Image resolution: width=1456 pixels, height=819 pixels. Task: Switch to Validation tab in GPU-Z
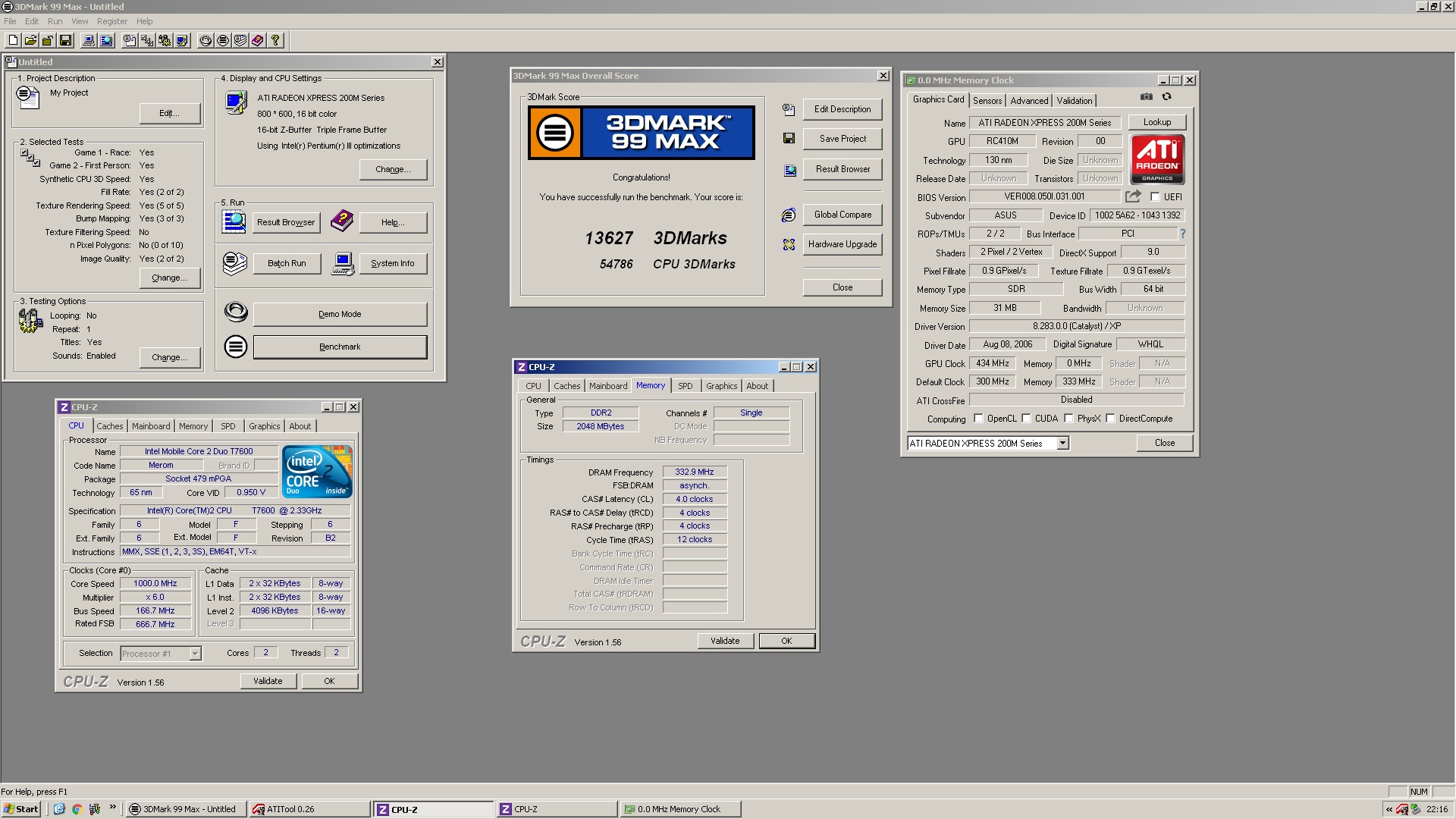tap(1075, 101)
